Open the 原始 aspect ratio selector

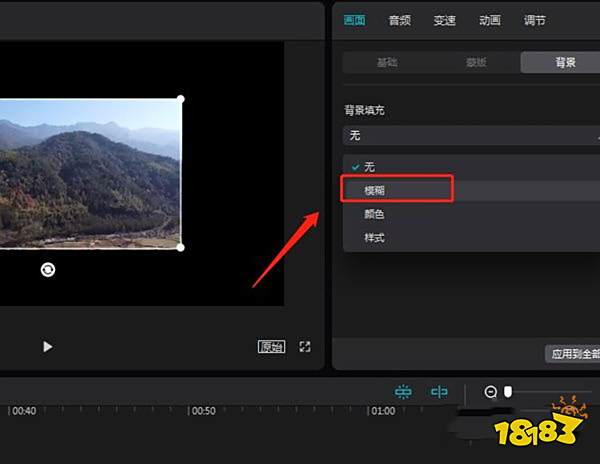271,347
